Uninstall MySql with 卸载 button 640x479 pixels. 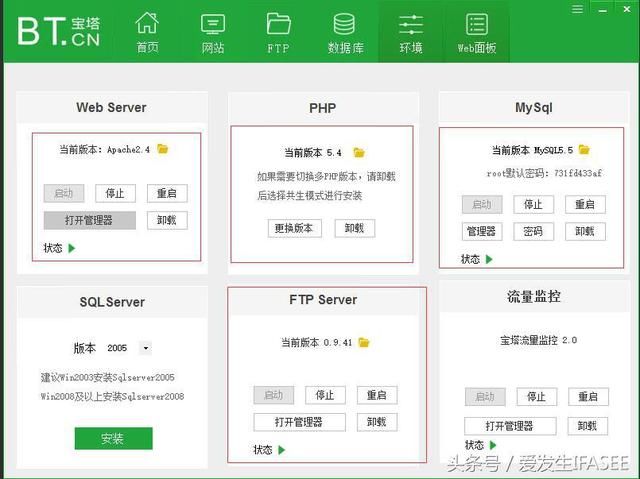(x=585, y=231)
